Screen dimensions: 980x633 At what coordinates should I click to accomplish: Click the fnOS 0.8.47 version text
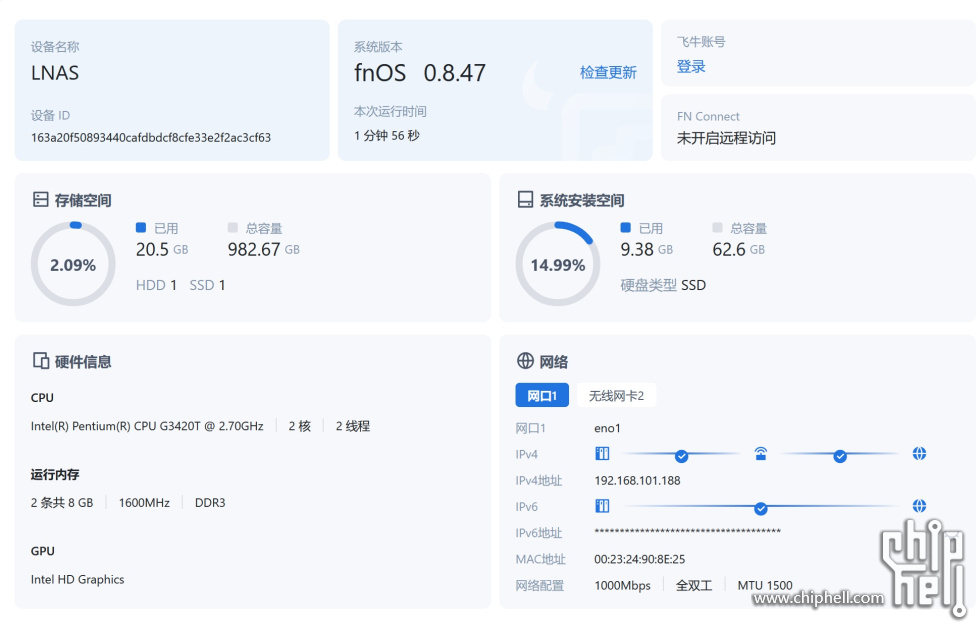click(420, 73)
